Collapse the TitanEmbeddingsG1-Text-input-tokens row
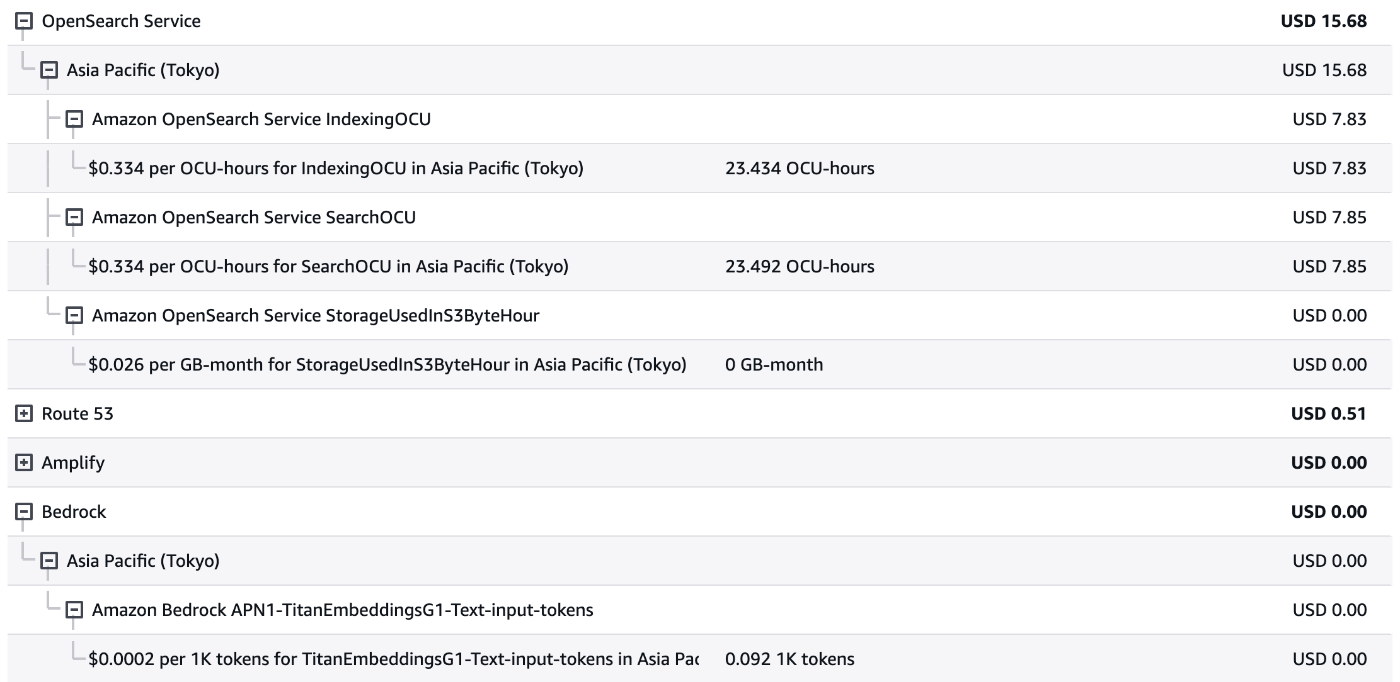The height and width of the screenshot is (682, 1400). pyautogui.click(x=73, y=609)
